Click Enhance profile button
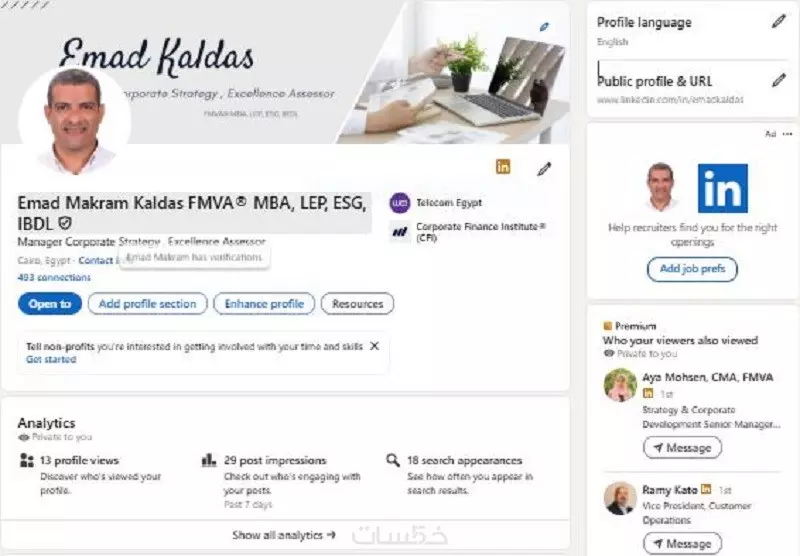The width and height of the screenshot is (800, 556). click(264, 304)
